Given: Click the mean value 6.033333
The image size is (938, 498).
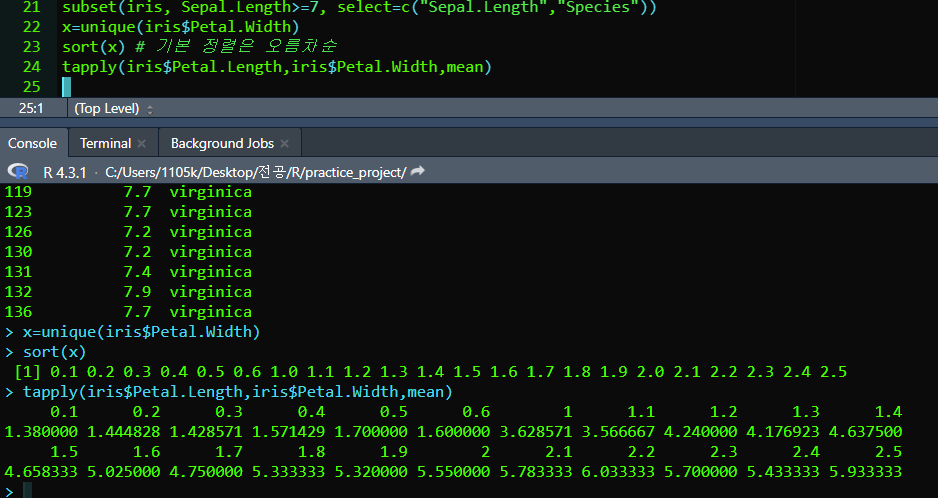Looking at the screenshot, I should click(x=618, y=472).
